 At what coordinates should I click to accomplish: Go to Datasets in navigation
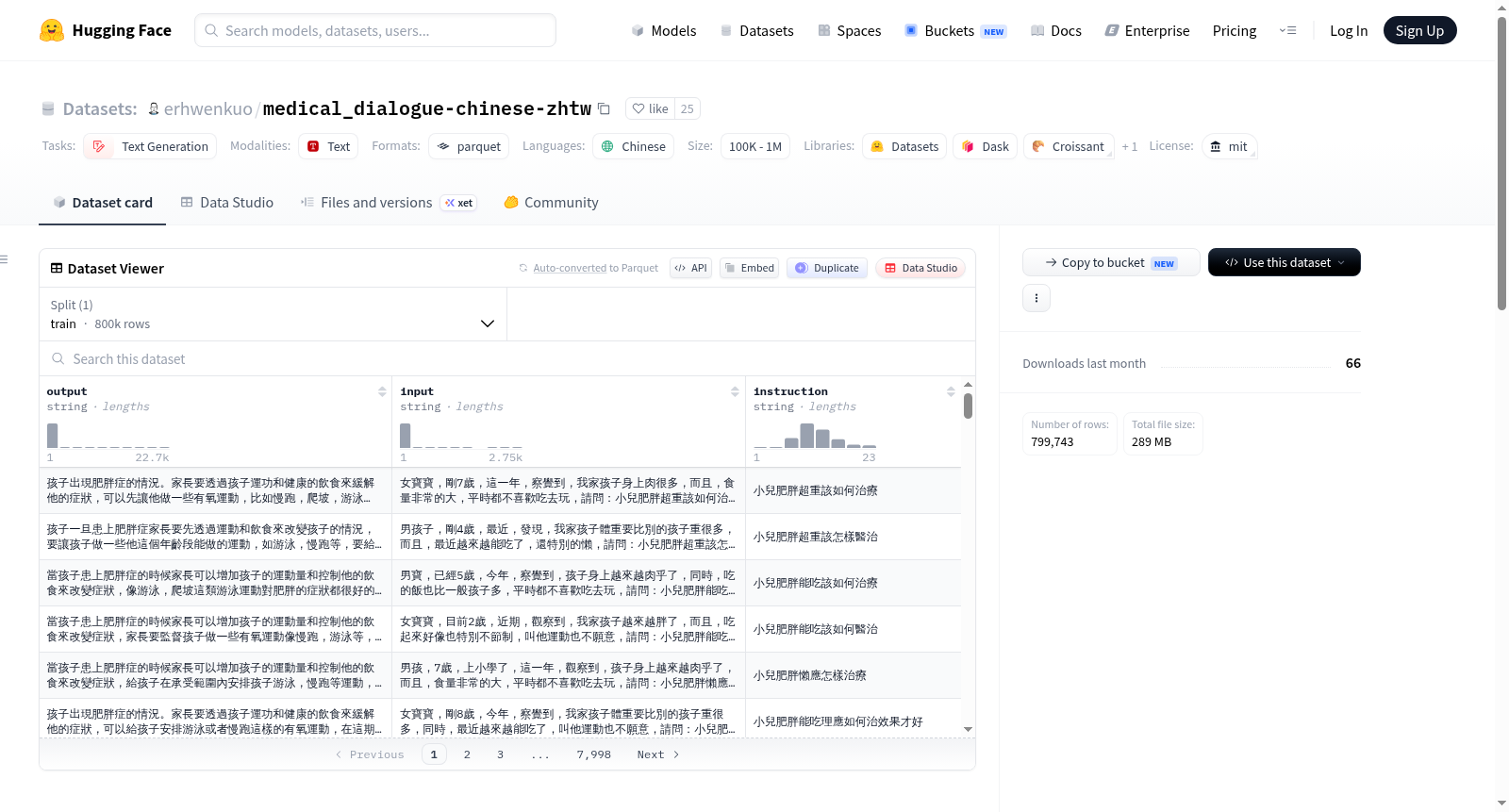coord(756,30)
